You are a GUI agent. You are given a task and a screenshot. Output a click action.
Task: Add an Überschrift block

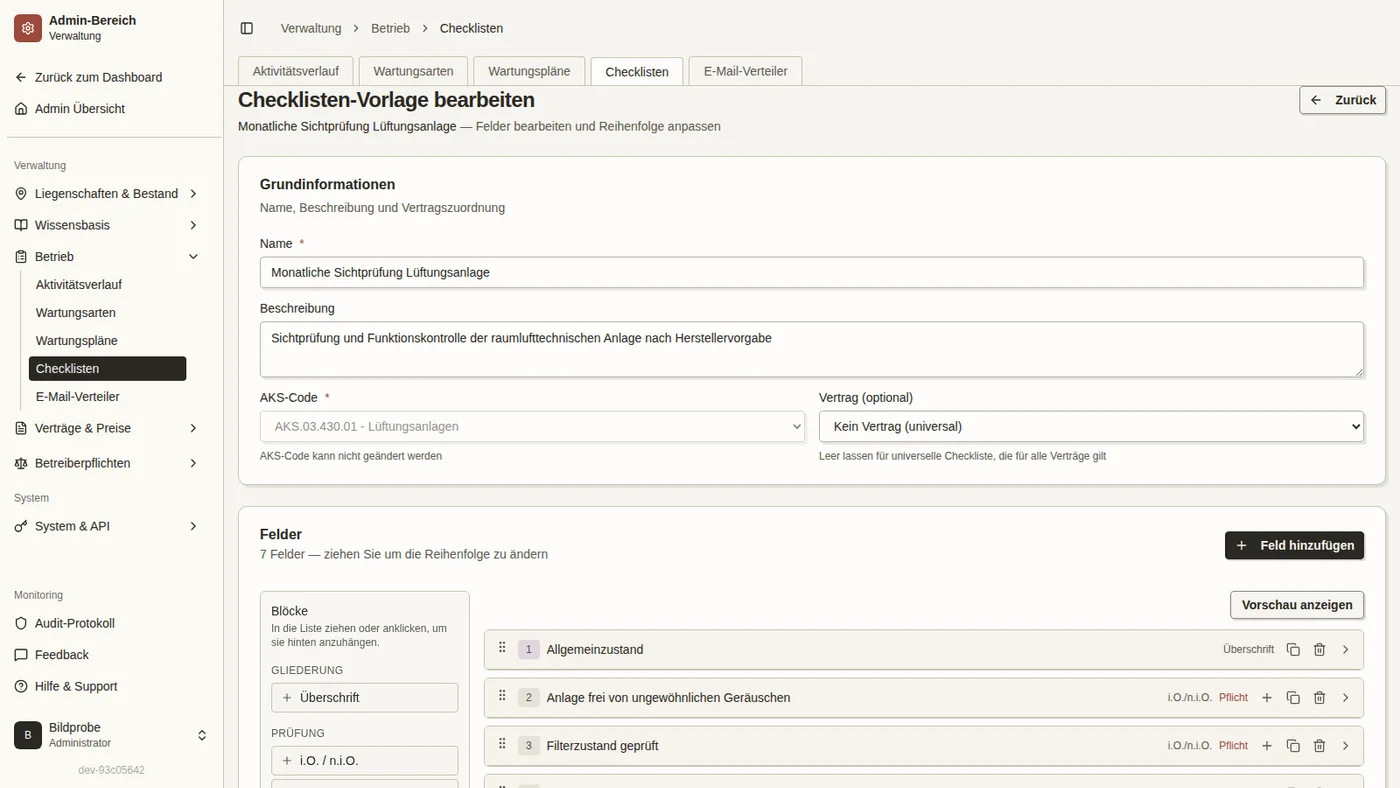(x=365, y=698)
